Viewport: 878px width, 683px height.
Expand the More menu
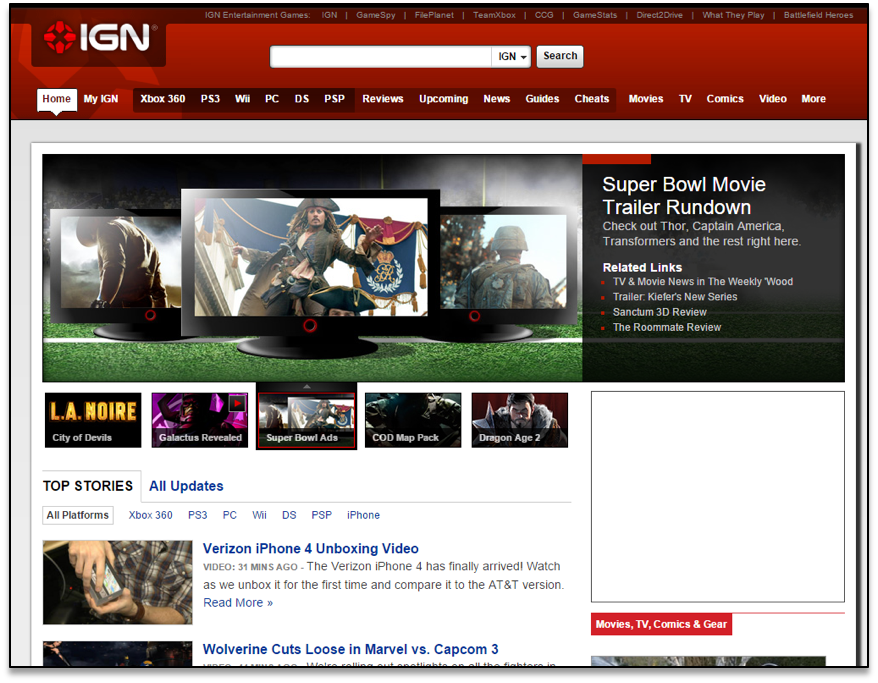pyautogui.click(x=813, y=99)
